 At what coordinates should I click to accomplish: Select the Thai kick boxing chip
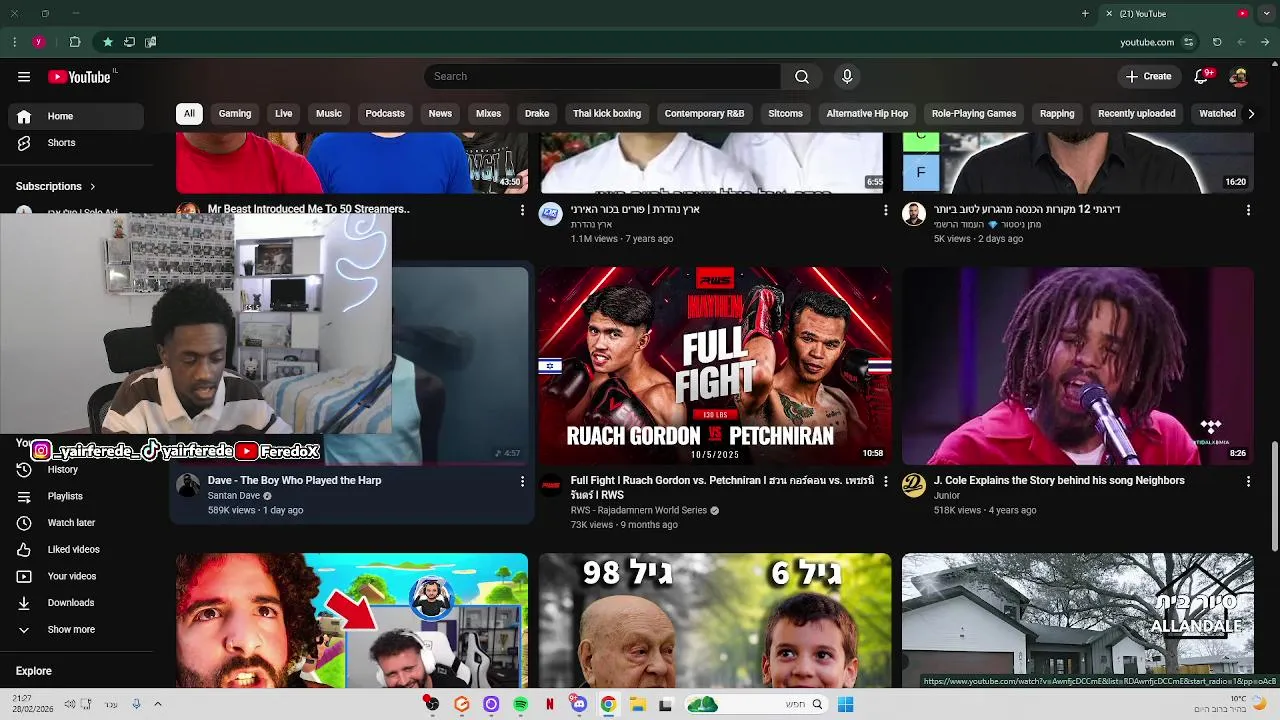tap(607, 114)
